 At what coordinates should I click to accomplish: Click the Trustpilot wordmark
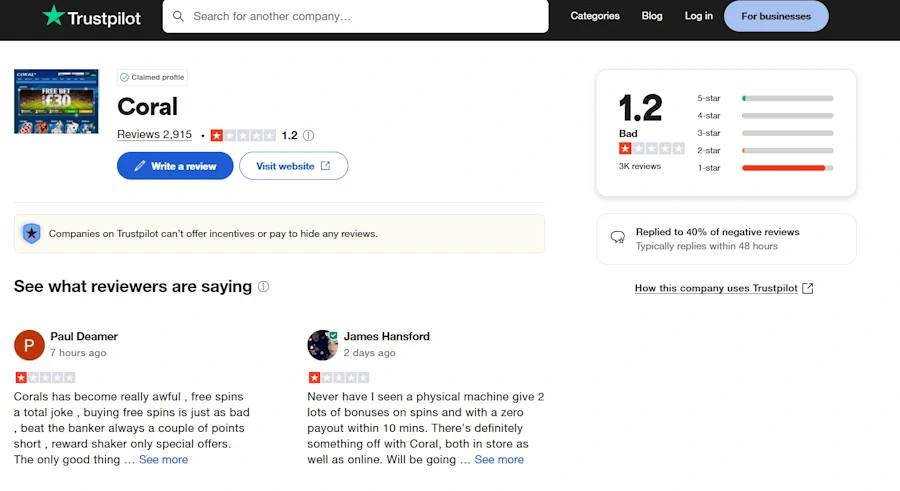pos(104,18)
